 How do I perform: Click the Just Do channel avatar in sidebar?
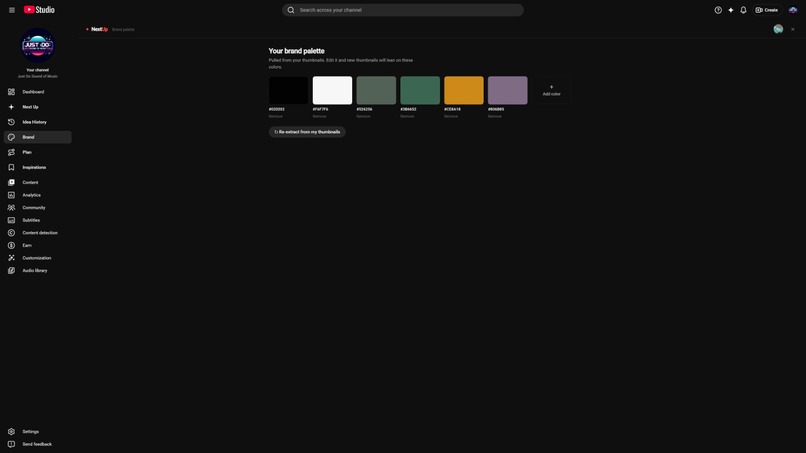(38, 45)
